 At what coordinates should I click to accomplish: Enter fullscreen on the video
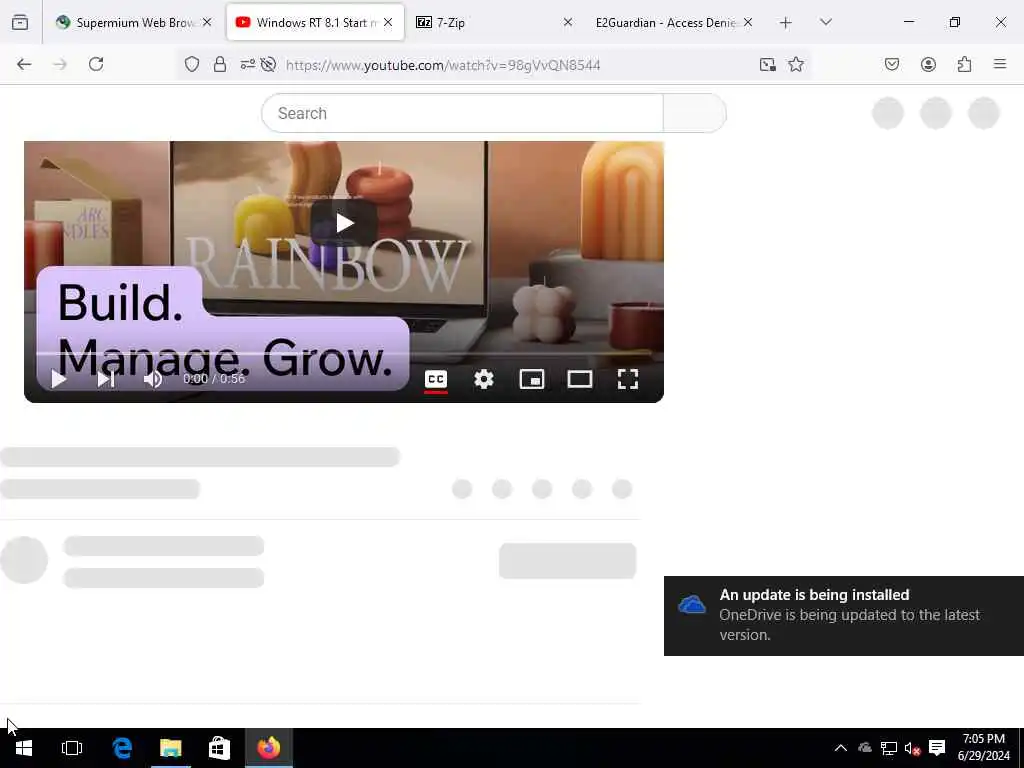pos(628,379)
